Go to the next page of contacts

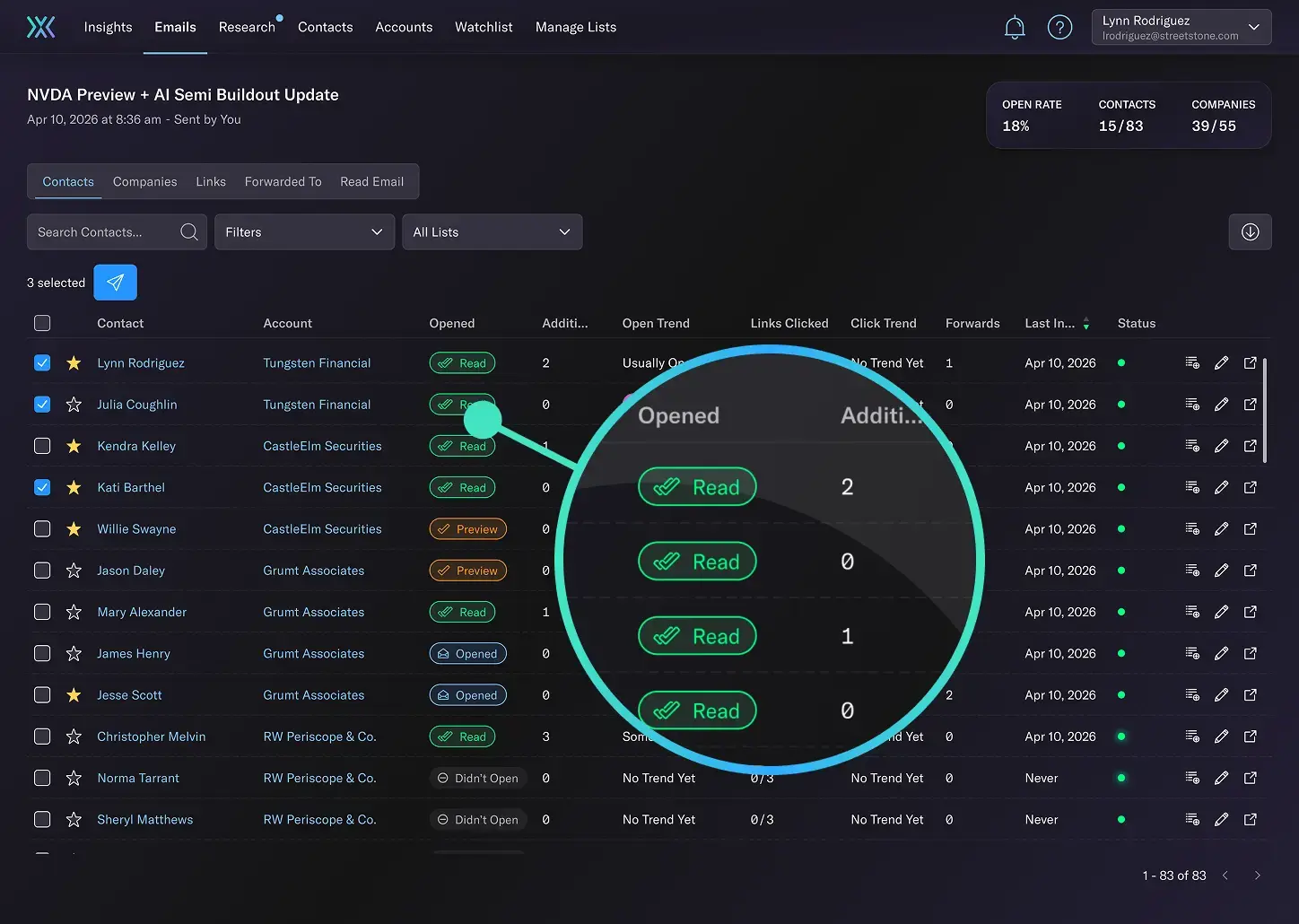coord(1257,876)
